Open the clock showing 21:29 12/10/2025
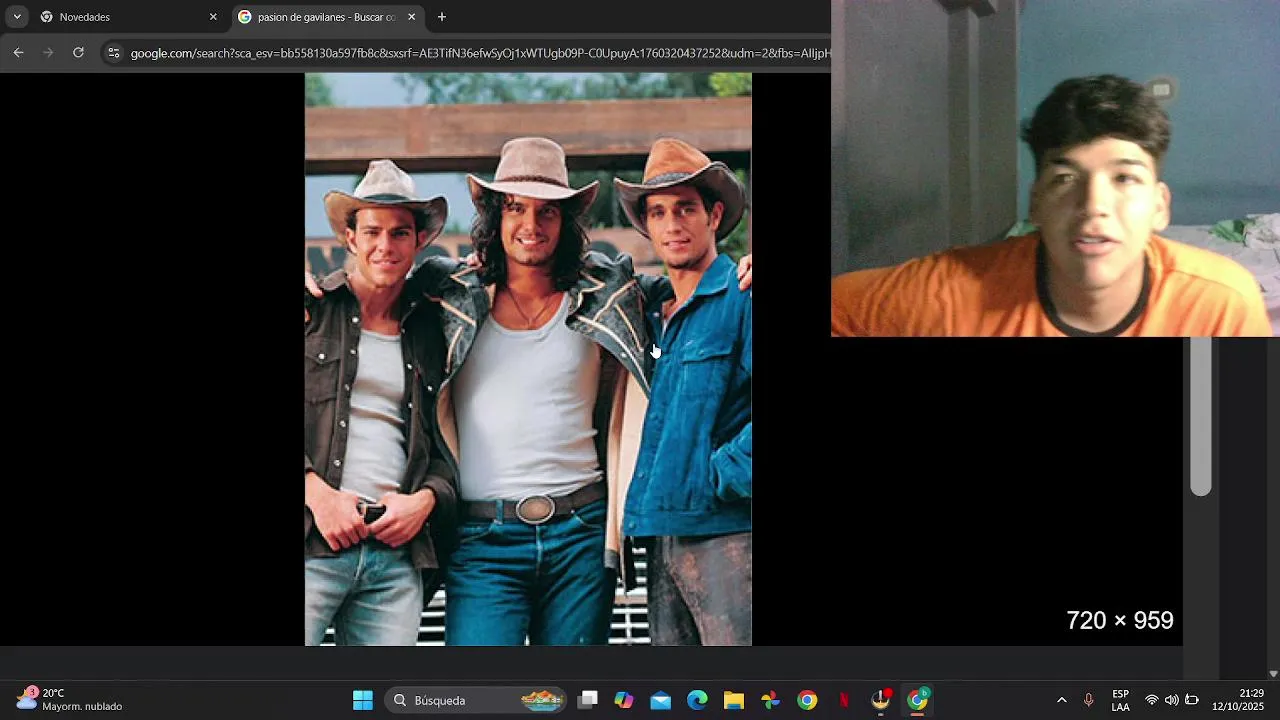The height and width of the screenshot is (720, 1280). (1238, 700)
